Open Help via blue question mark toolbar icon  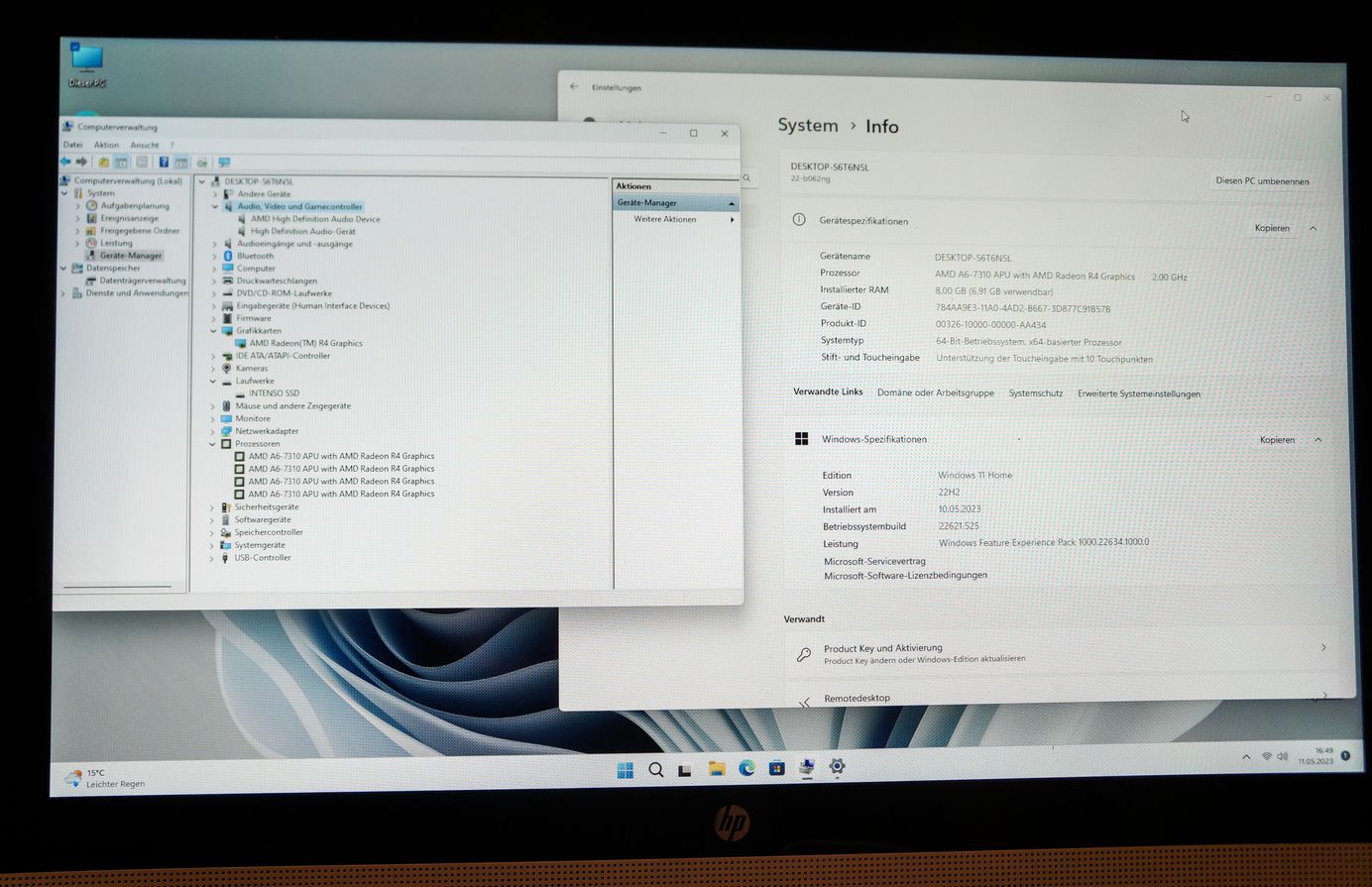tap(164, 162)
